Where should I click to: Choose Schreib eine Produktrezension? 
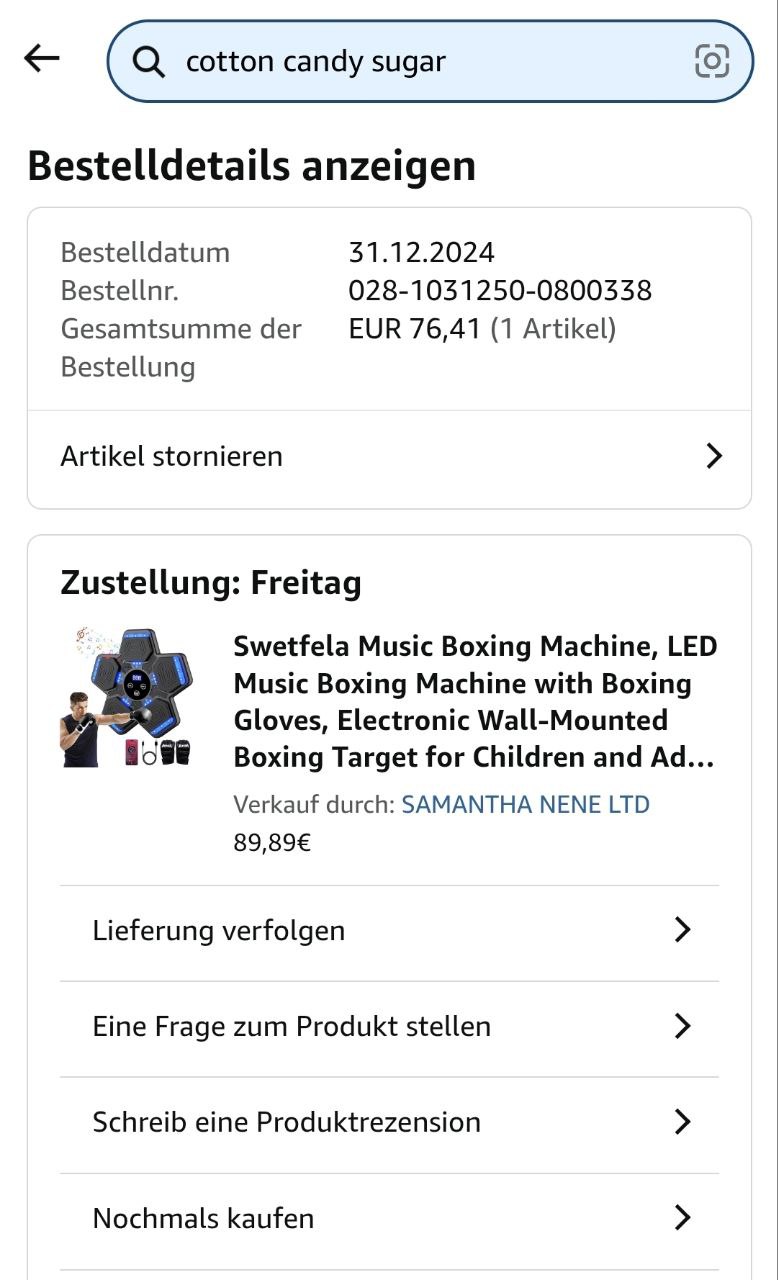point(286,1122)
